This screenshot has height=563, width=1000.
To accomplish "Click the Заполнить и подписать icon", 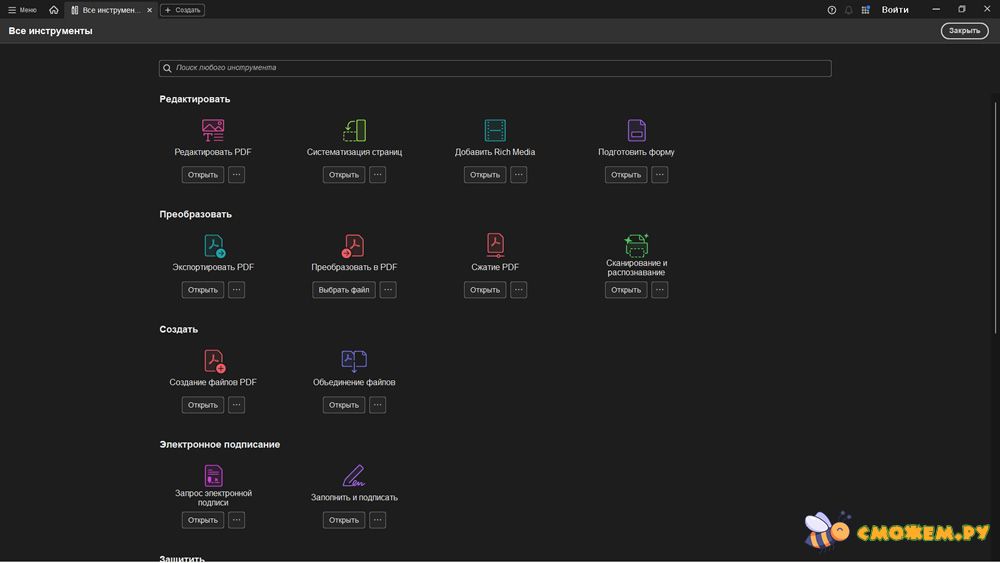I will tap(354, 475).
